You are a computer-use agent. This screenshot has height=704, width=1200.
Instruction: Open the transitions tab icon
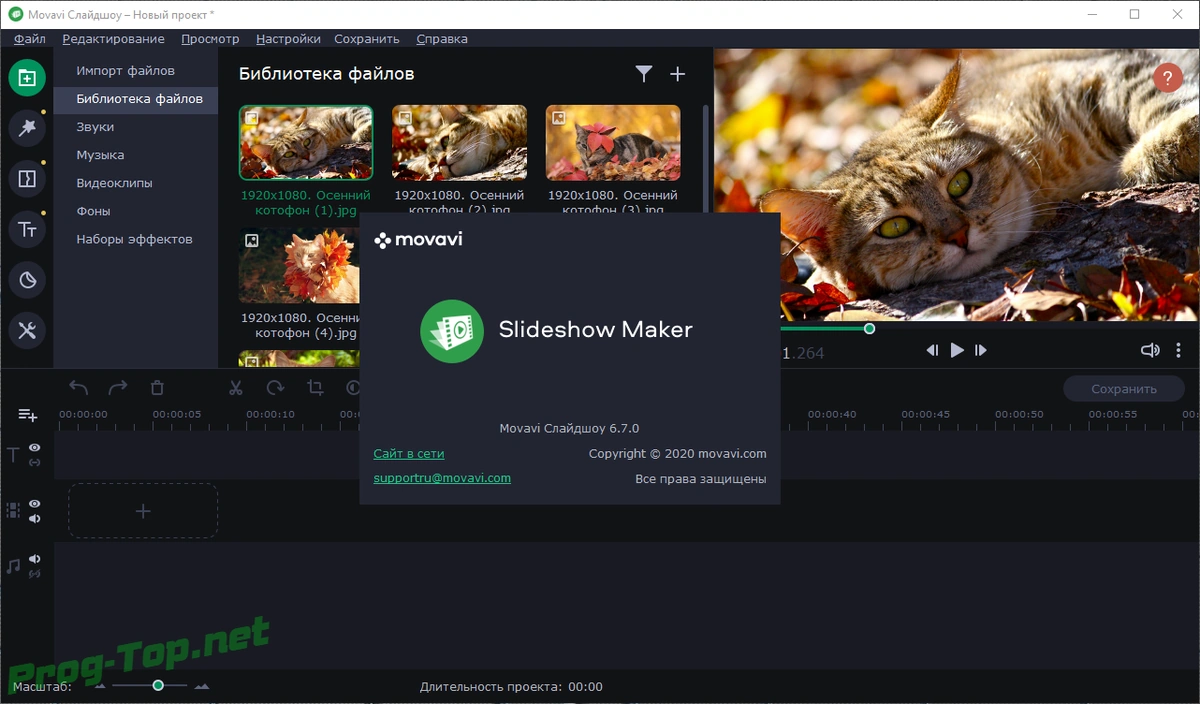coord(27,179)
